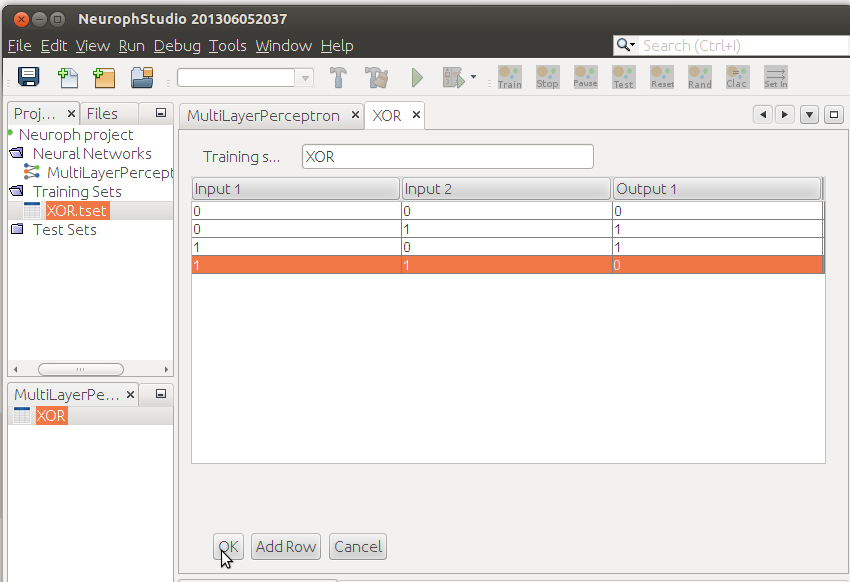
Task: Click the Reset network icon
Action: [x=661, y=77]
